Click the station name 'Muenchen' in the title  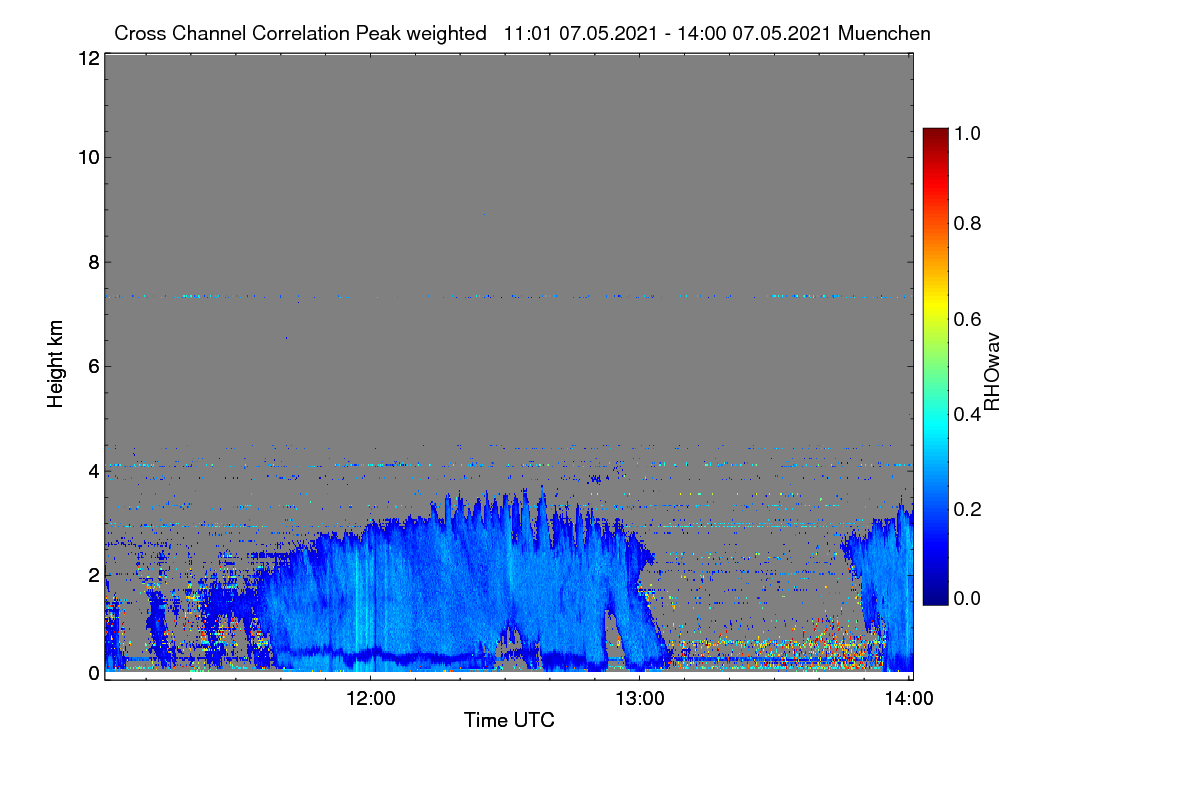[x=885, y=33]
